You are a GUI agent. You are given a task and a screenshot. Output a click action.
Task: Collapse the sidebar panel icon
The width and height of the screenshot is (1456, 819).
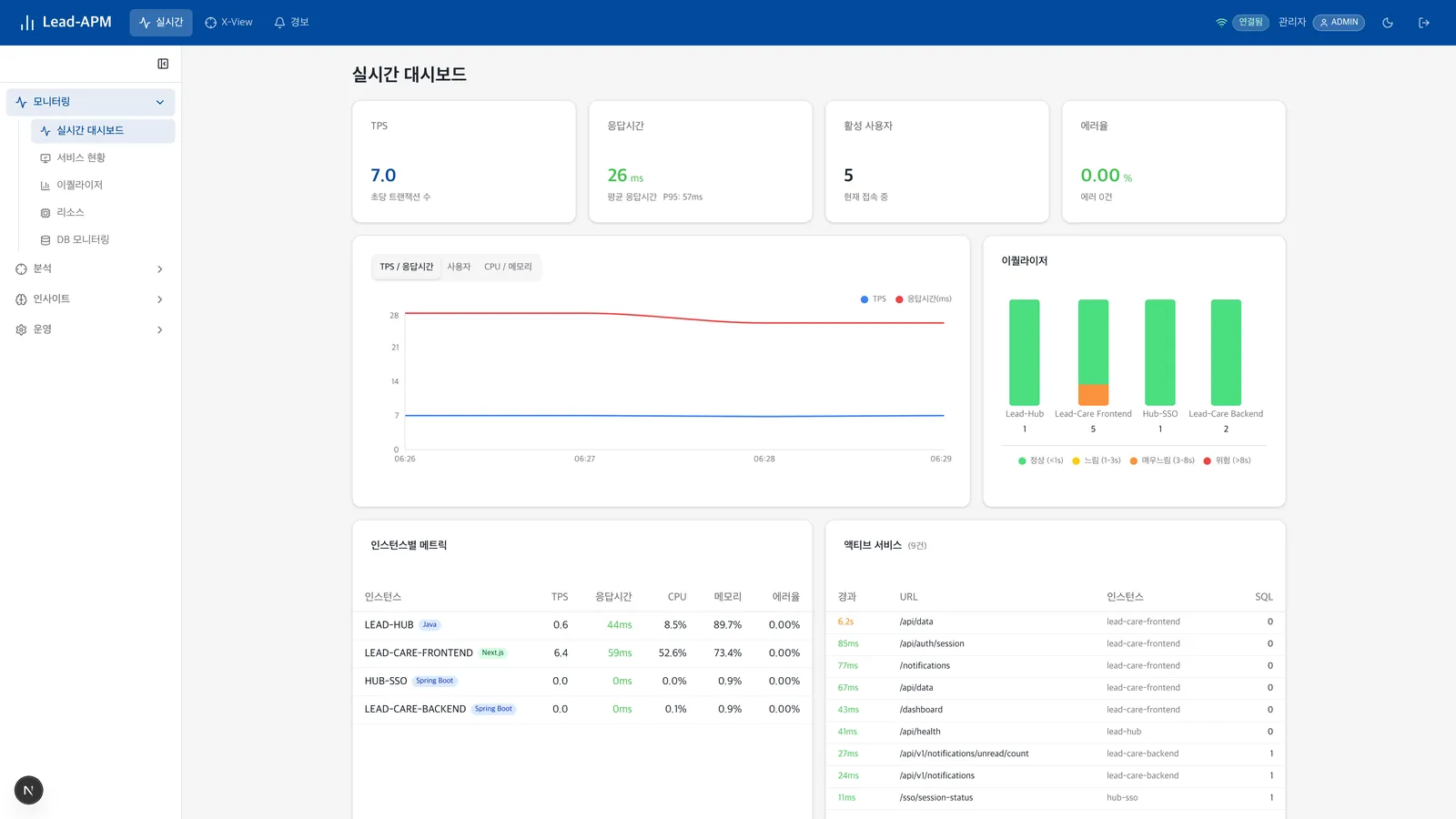point(163,64)
